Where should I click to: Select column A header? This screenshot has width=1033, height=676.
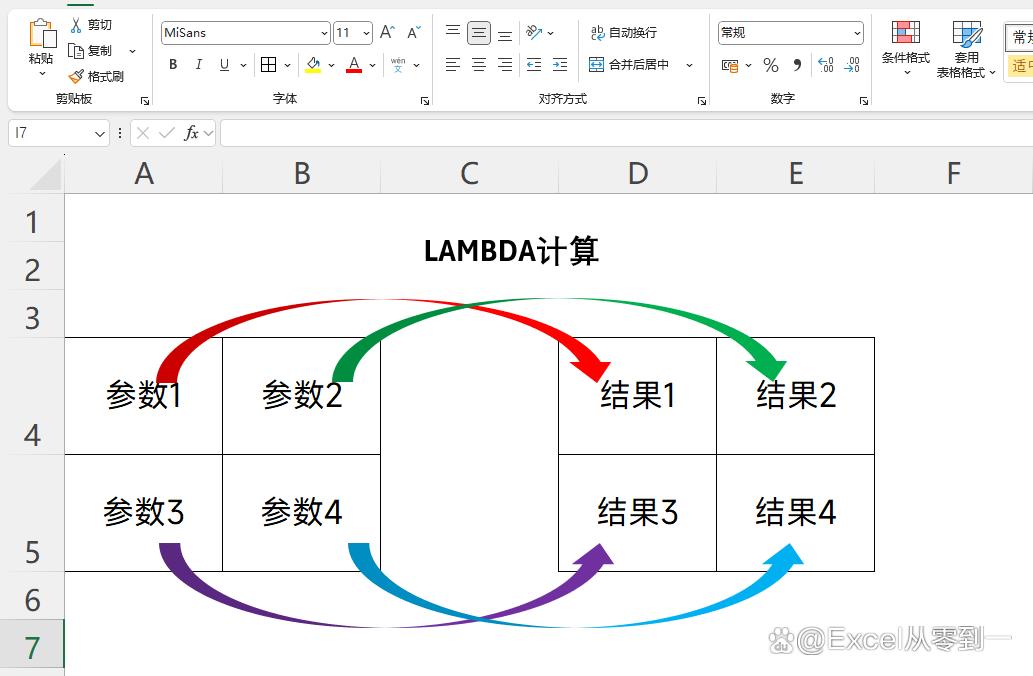144,175
